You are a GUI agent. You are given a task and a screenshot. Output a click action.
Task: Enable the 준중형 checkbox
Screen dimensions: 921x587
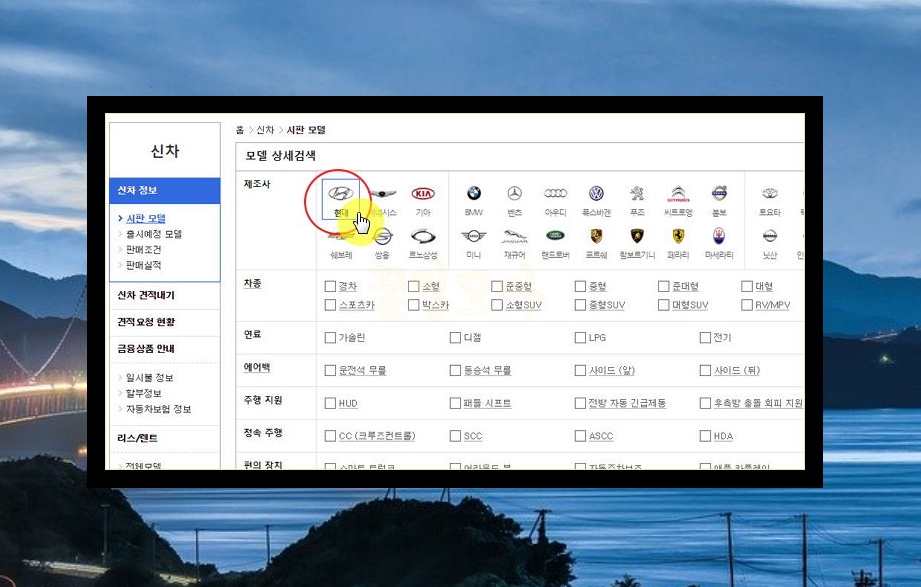point(497,286)
